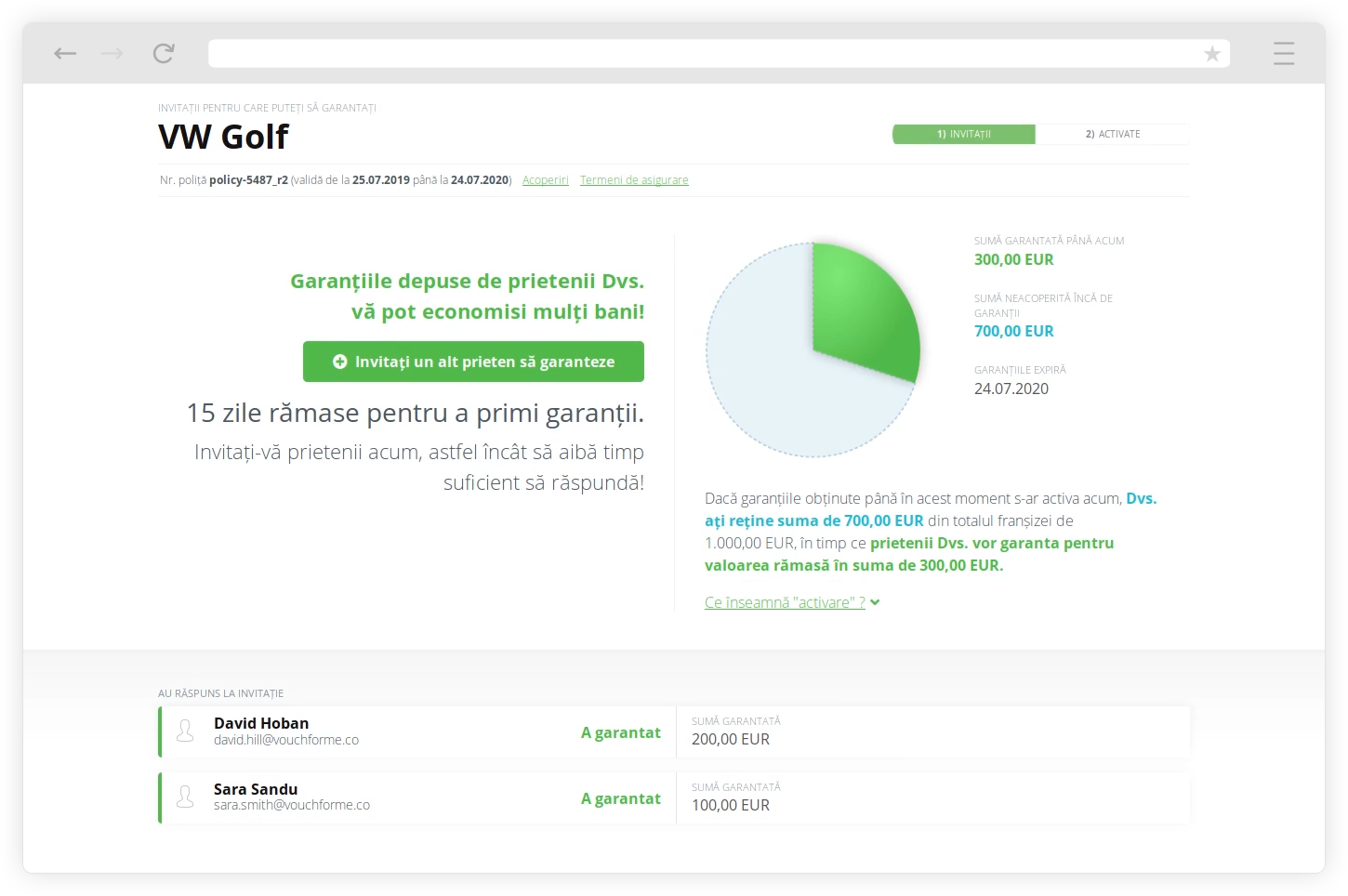Click Invitați un alt prieten să garanteze
The image size is (1348, 896).
[473, 362]
